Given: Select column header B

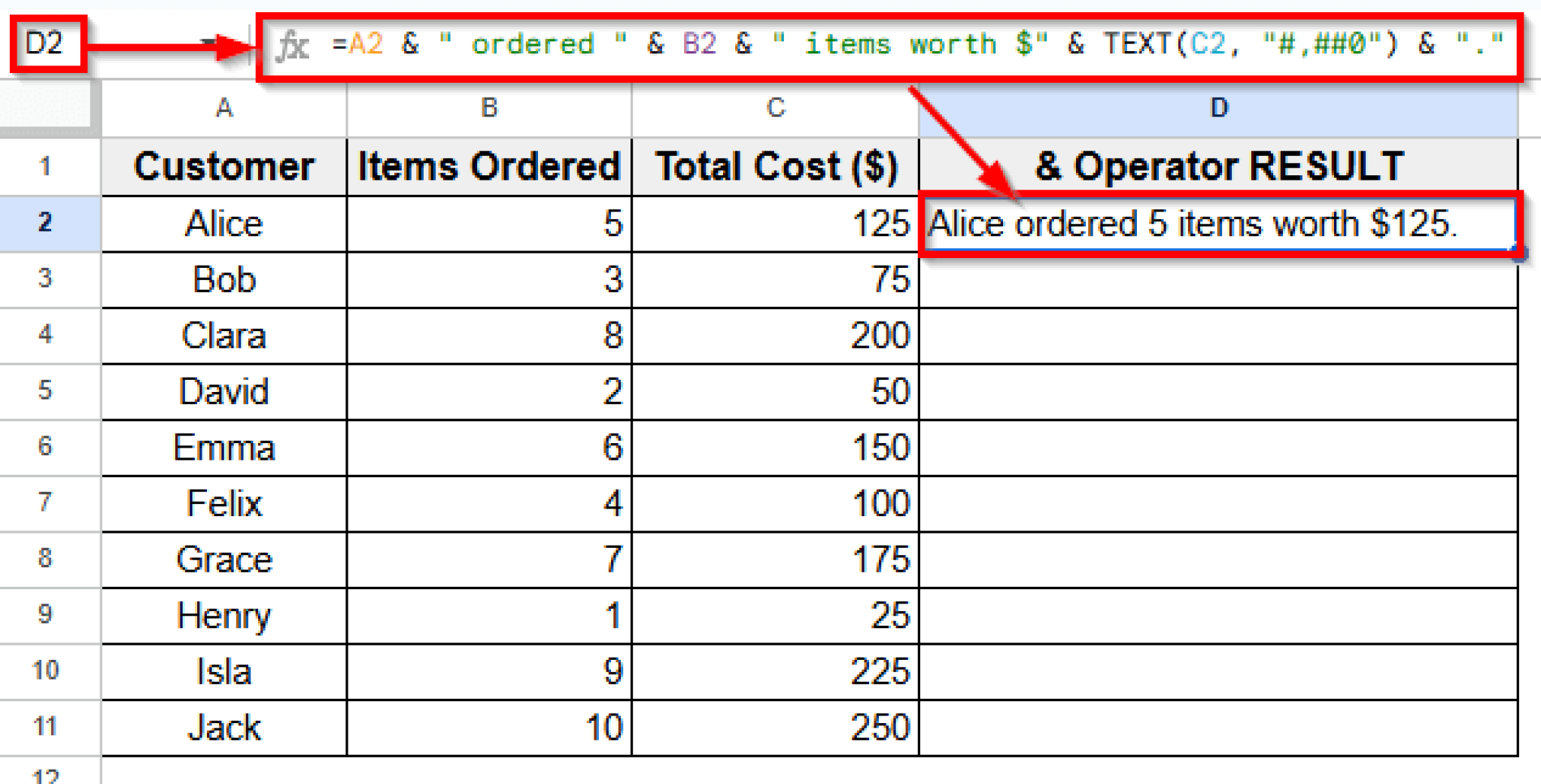Looking at the screenshot, I should [488, 108].
